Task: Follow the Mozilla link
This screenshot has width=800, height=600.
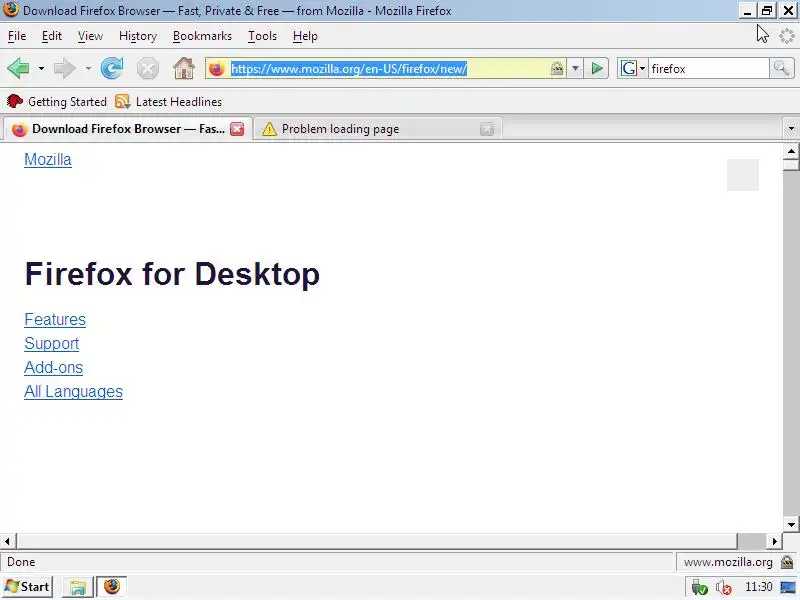Action: click(x=48, y=159)
